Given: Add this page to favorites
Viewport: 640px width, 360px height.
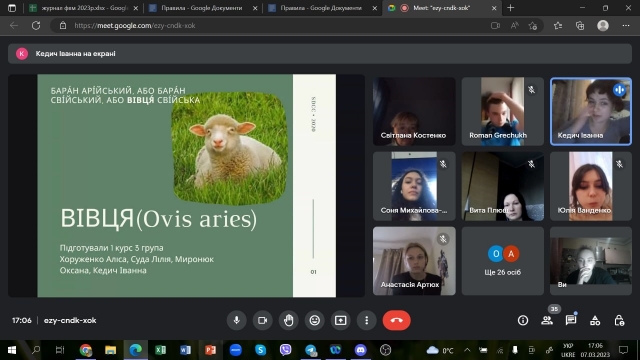Looking at the screenshot, I should pos(533,25).
